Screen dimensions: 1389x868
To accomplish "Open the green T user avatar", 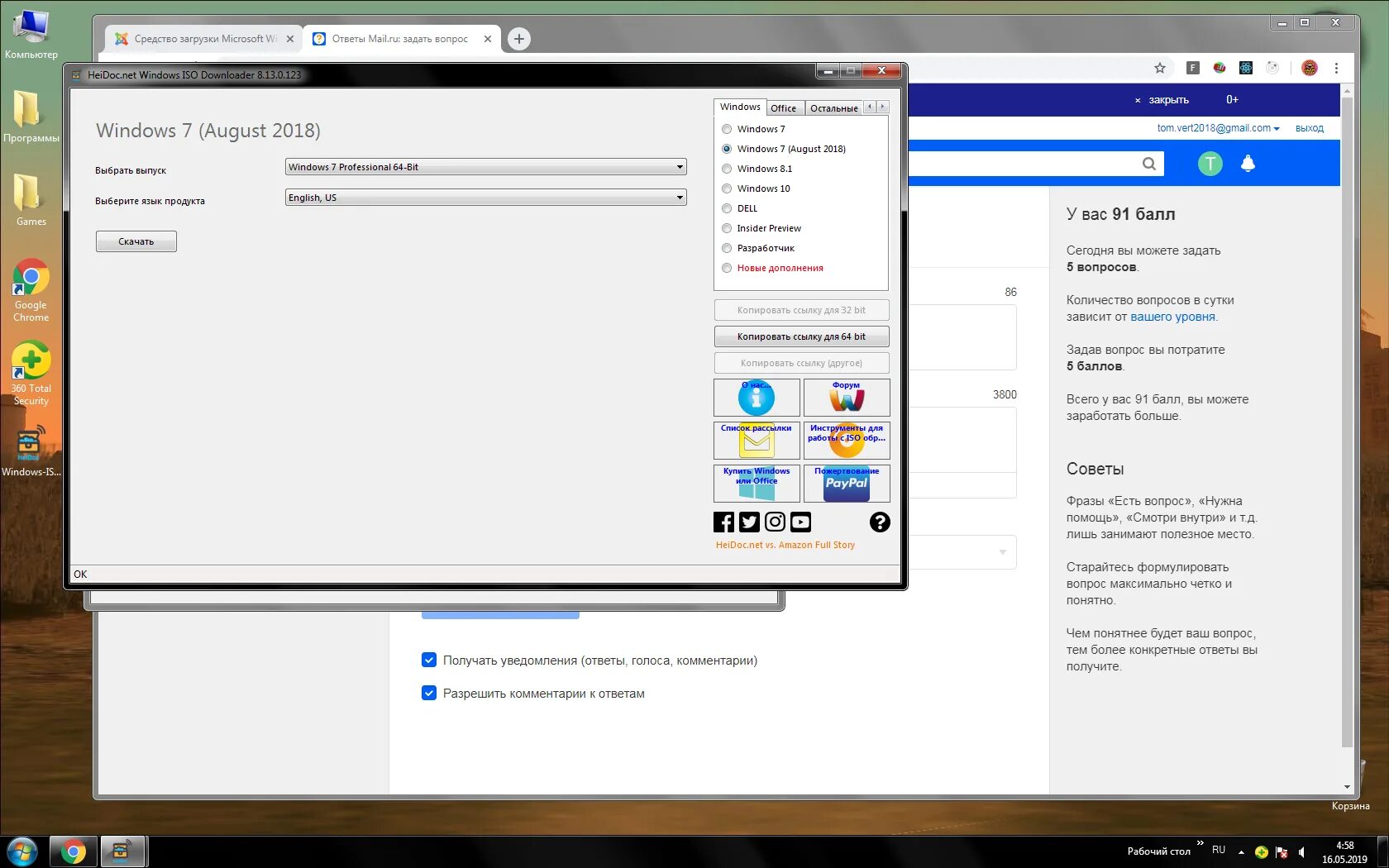I will pyautogui.click(x=1210, y=164).
